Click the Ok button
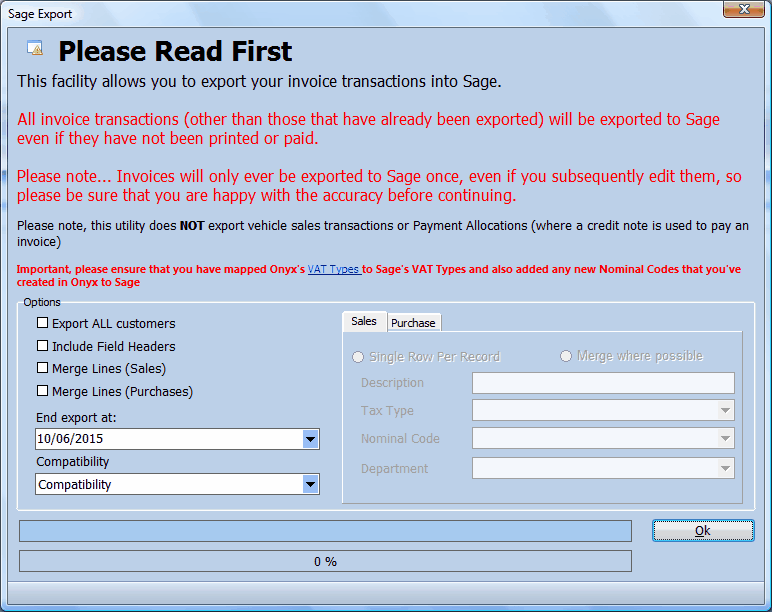 tap(703, 530)
